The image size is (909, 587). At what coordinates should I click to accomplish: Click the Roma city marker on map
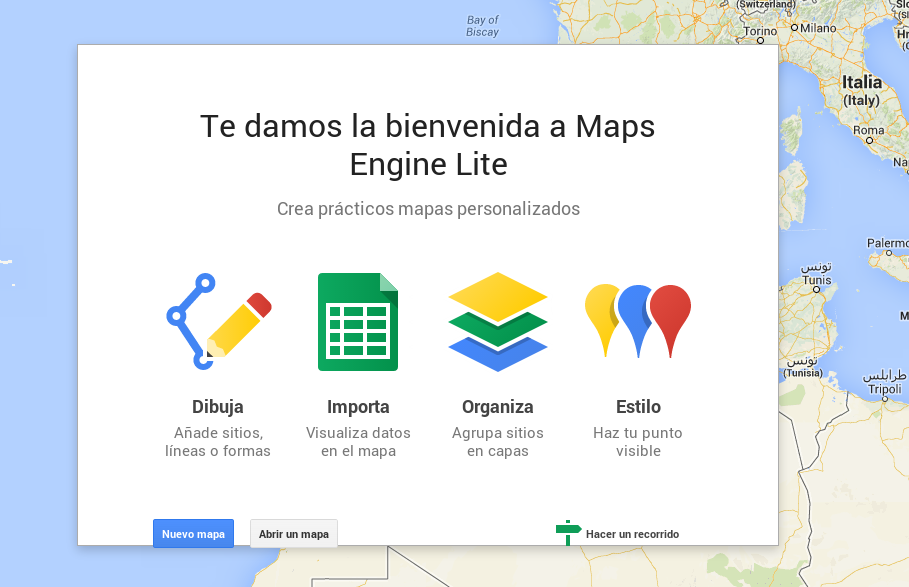point(868,141)
